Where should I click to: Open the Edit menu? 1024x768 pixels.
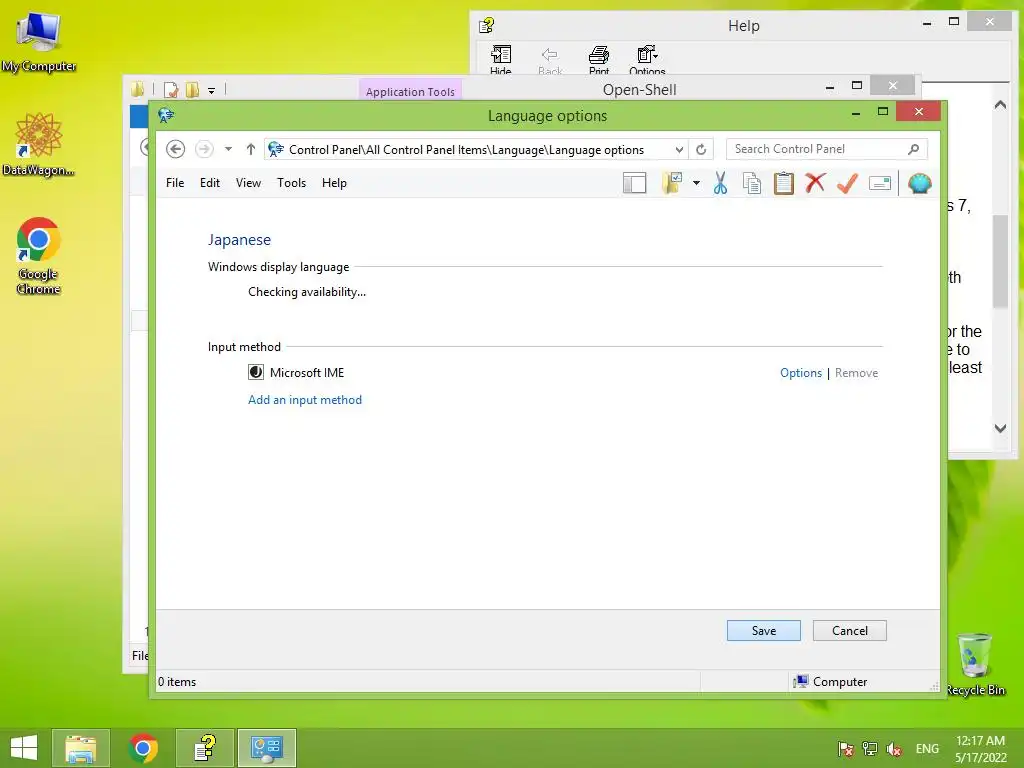coord(210,183)
